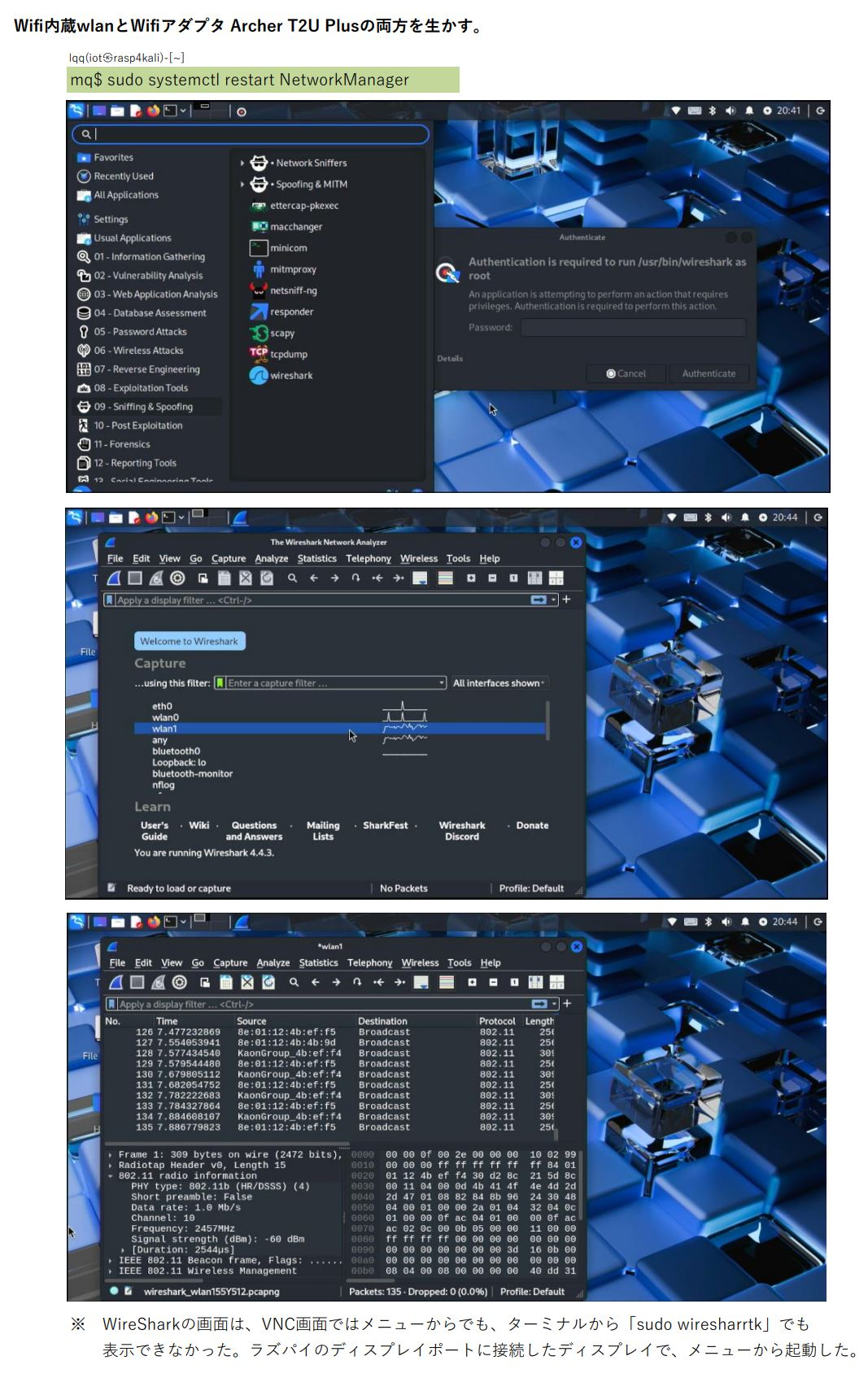Image resolution: width=868 pixels, height=1378 pixels.
Task: Toggle packet colorize icon in *wlan1 toolbar
Action: click(x=447, y=983)
